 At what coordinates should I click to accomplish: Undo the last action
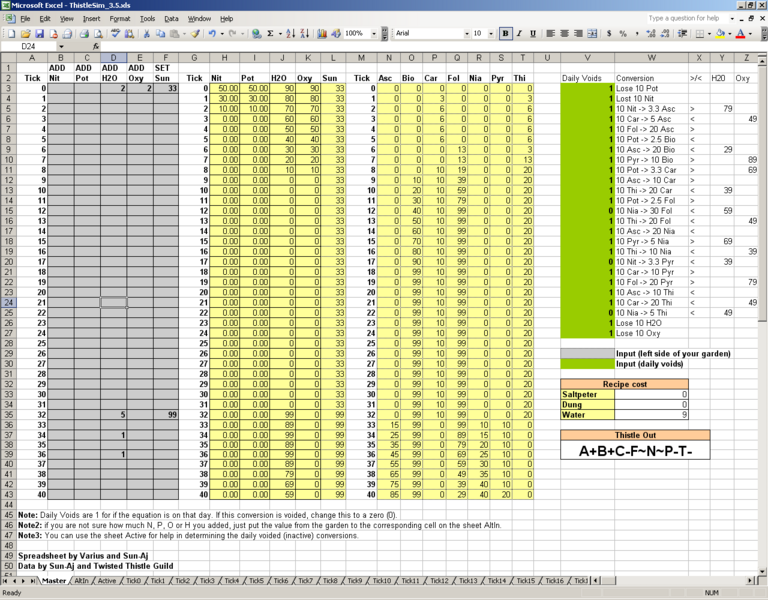coord(212,33)
